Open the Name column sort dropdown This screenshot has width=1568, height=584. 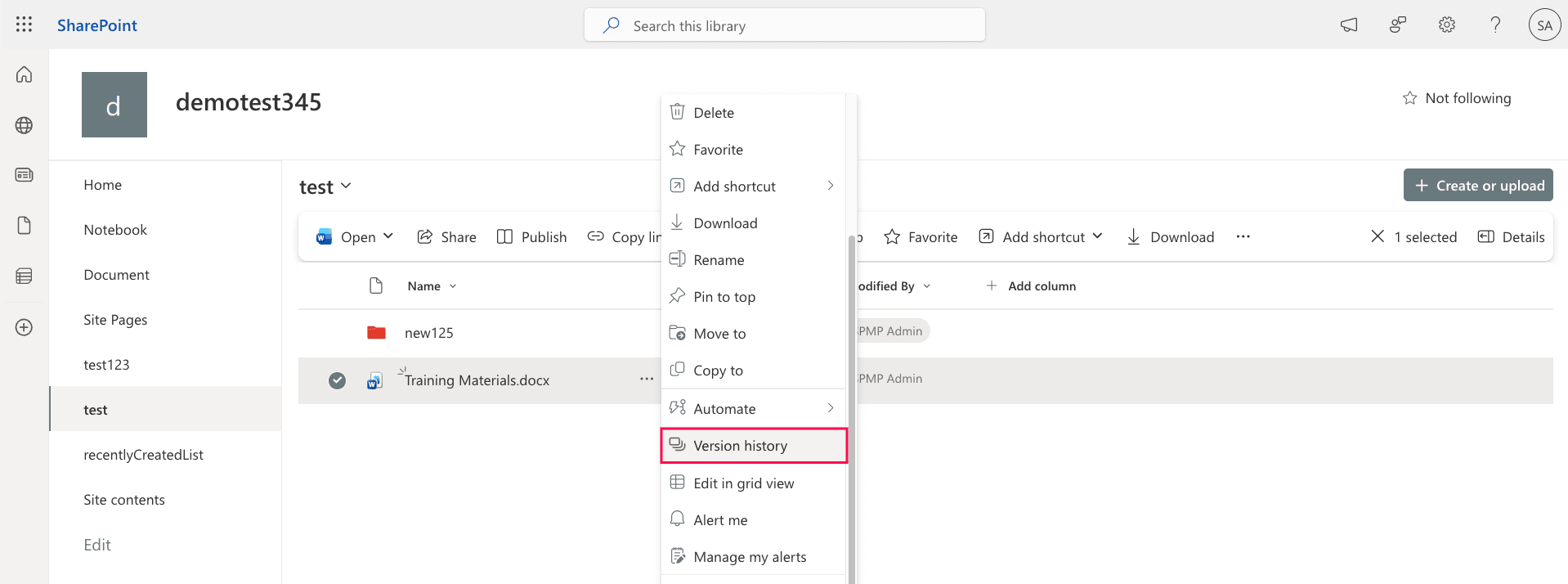point(453,286)
